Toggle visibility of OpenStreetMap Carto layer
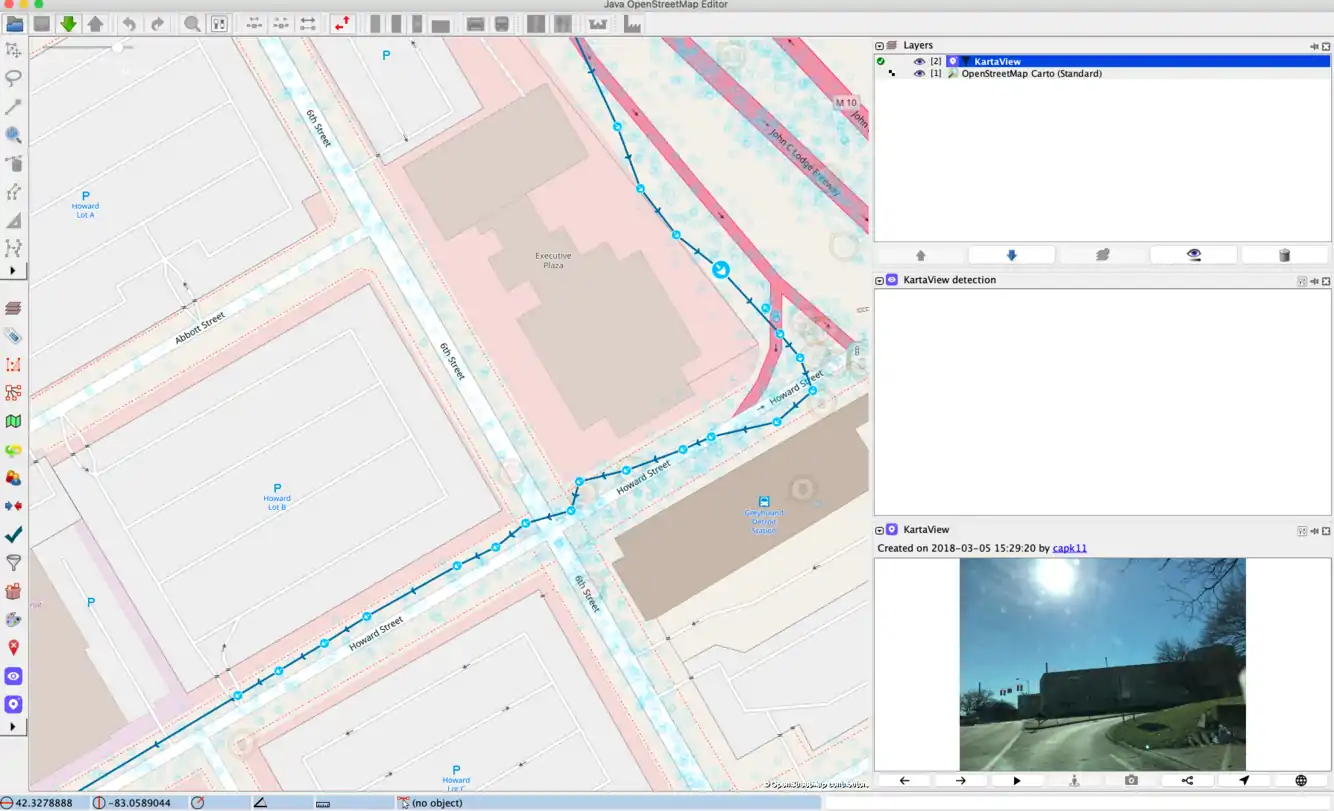This screenshot has height=811, width=1334. click(x=919, y=74)
